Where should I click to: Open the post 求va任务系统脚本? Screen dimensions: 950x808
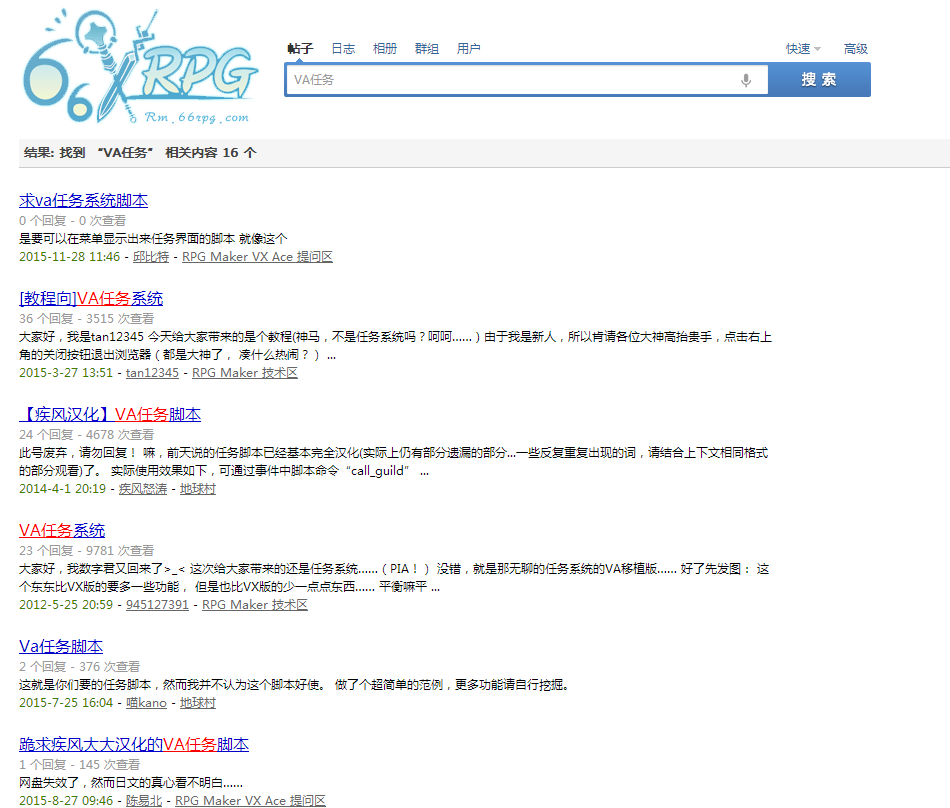point(84,200)
